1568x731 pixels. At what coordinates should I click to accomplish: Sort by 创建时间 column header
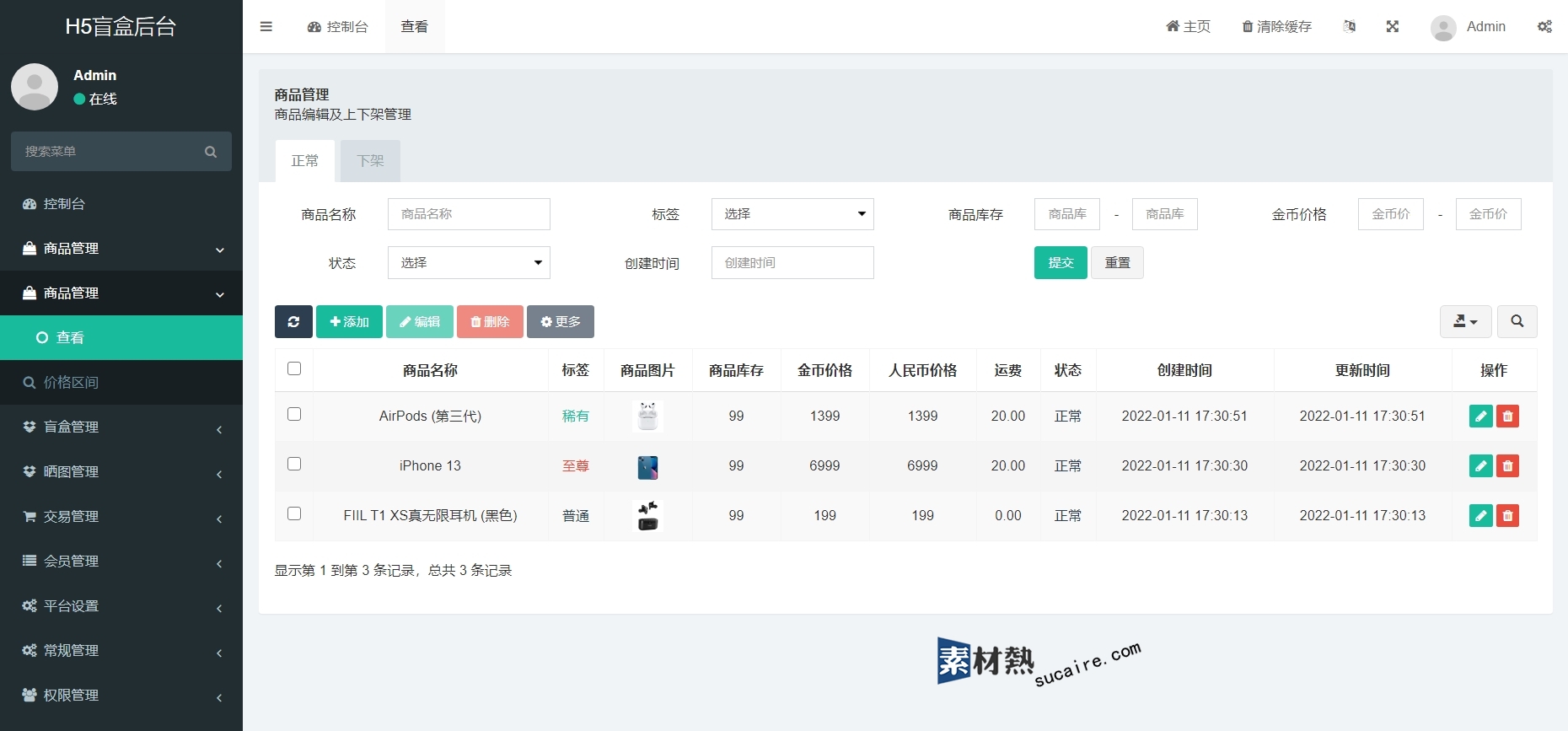[1184, 370]
